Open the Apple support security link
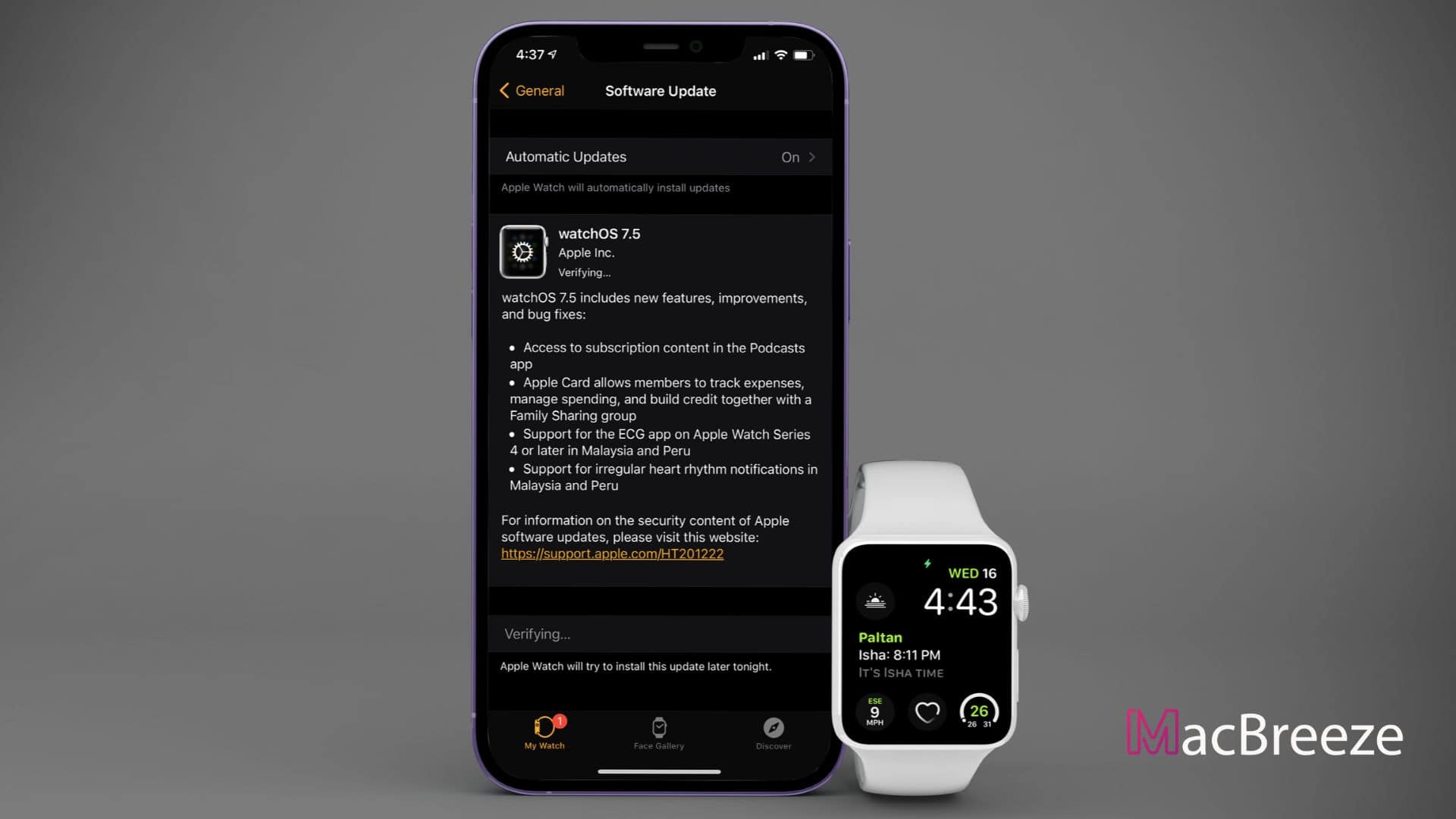This screenshot has height=819, width=1456. point(612,554)
